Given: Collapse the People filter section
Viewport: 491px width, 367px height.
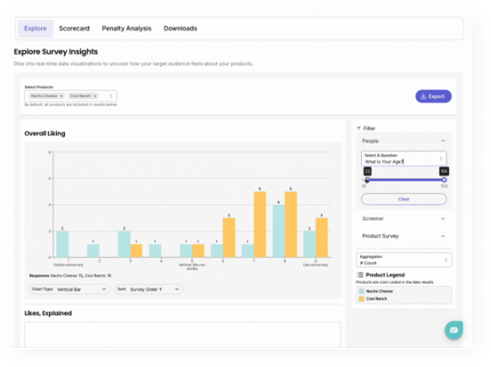Looking at the screenshot, I should coord(443,141).
